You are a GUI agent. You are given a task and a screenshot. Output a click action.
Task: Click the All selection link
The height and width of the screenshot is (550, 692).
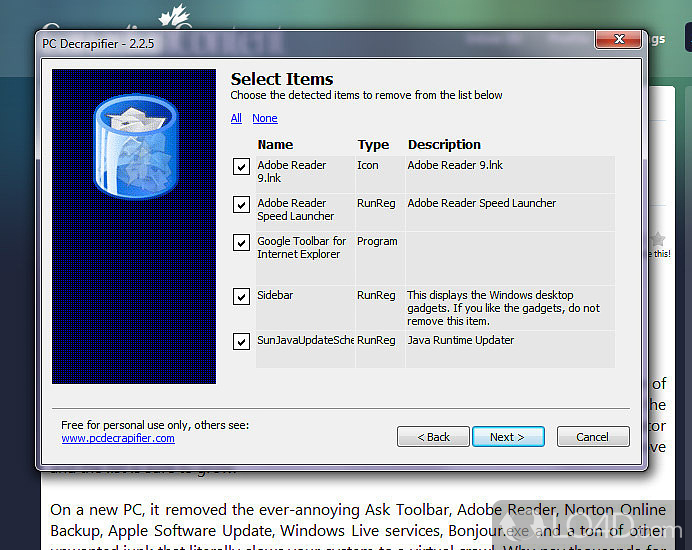(236, 118)
